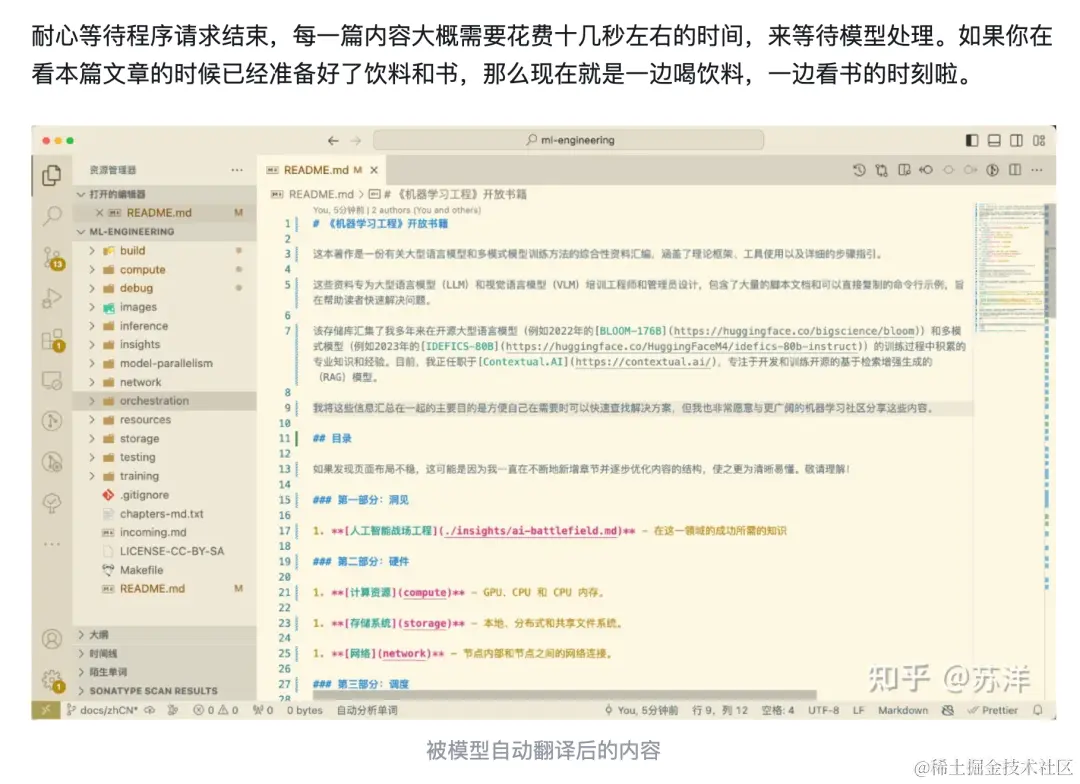1080x784 pixels.
Task: Select the README.md editor tab
Action: click(322, 170)
